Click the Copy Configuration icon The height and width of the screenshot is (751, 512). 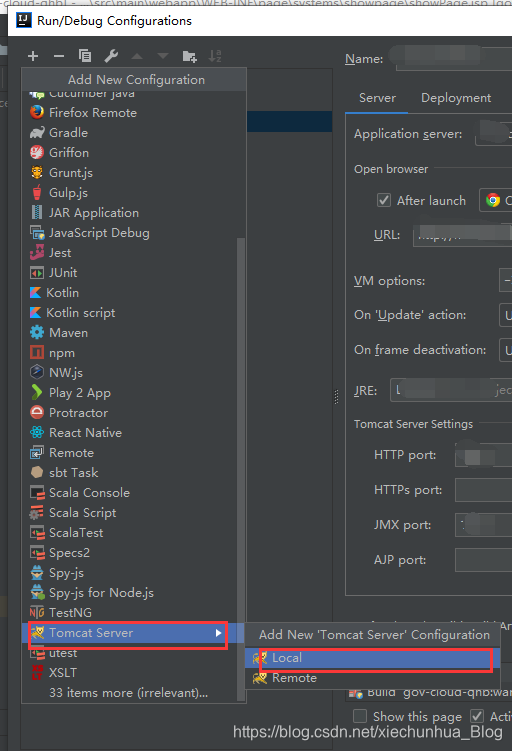(x=85, y=56)
